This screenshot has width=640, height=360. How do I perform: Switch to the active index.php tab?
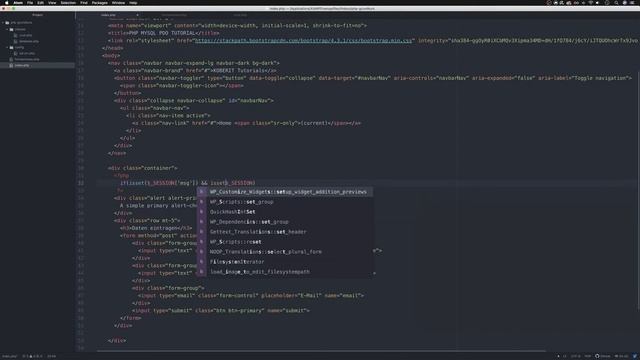(108, 15)
